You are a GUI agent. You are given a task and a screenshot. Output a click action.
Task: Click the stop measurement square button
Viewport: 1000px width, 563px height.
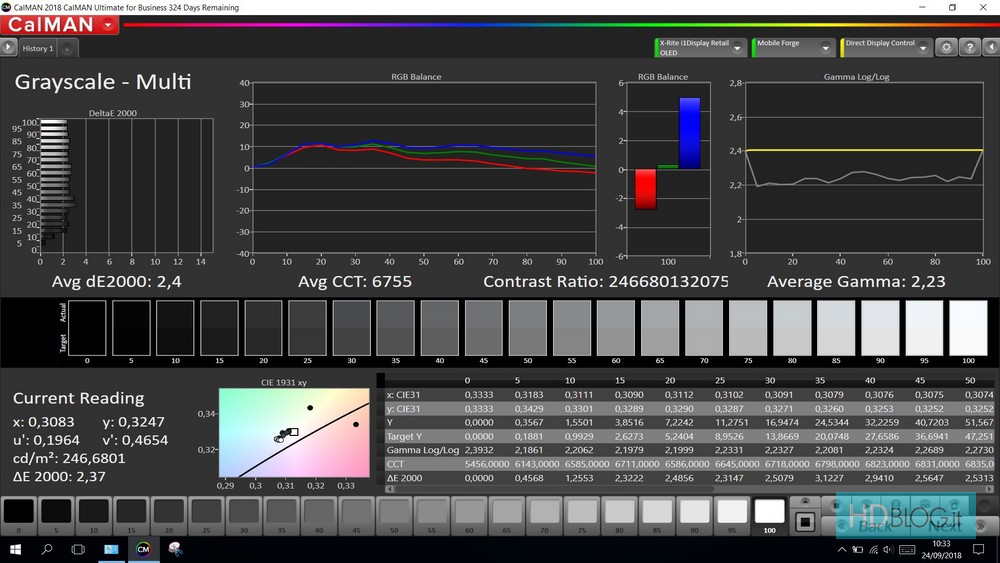point(803,522)
